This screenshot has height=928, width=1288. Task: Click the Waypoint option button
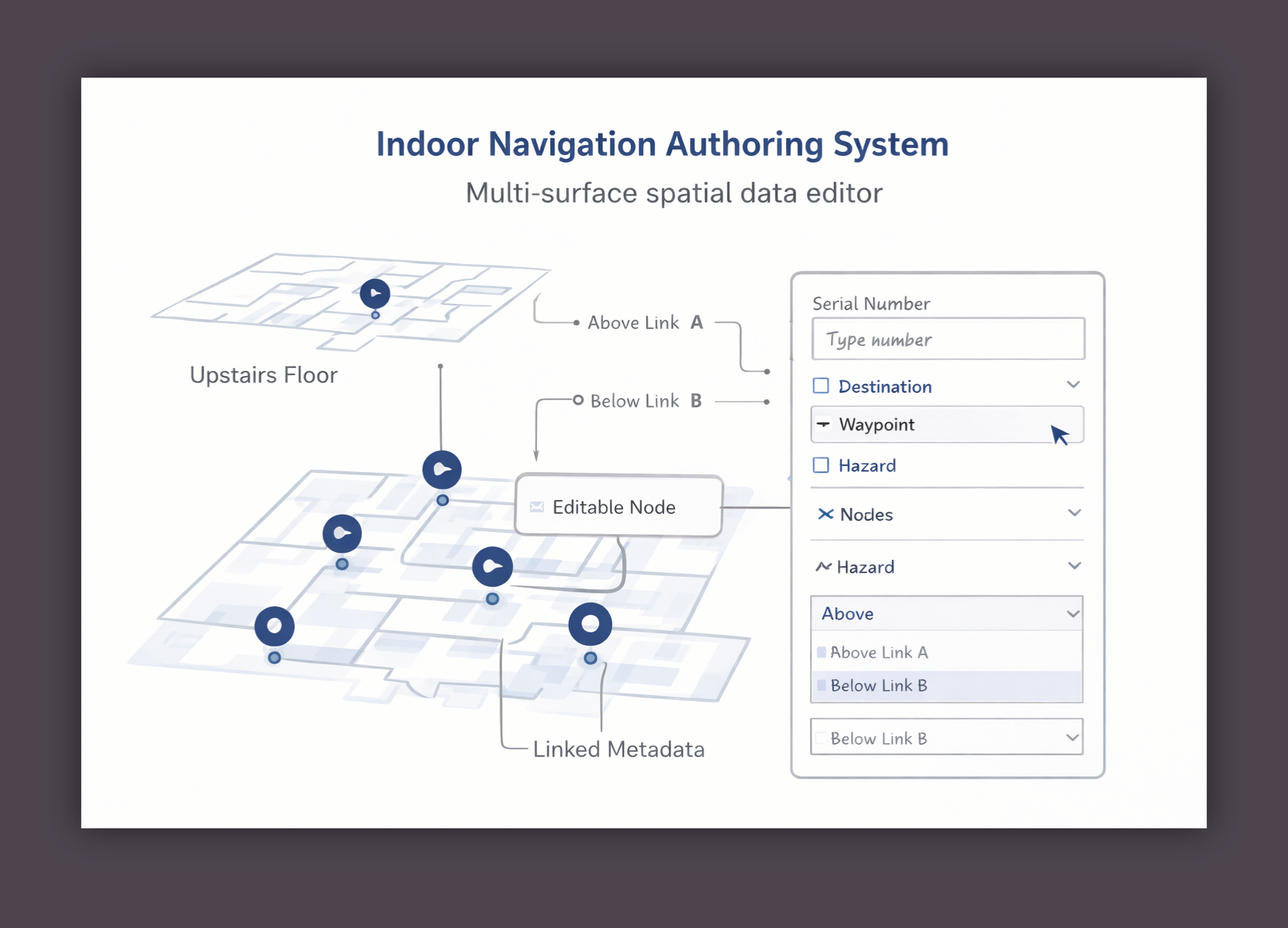(947, 424)
